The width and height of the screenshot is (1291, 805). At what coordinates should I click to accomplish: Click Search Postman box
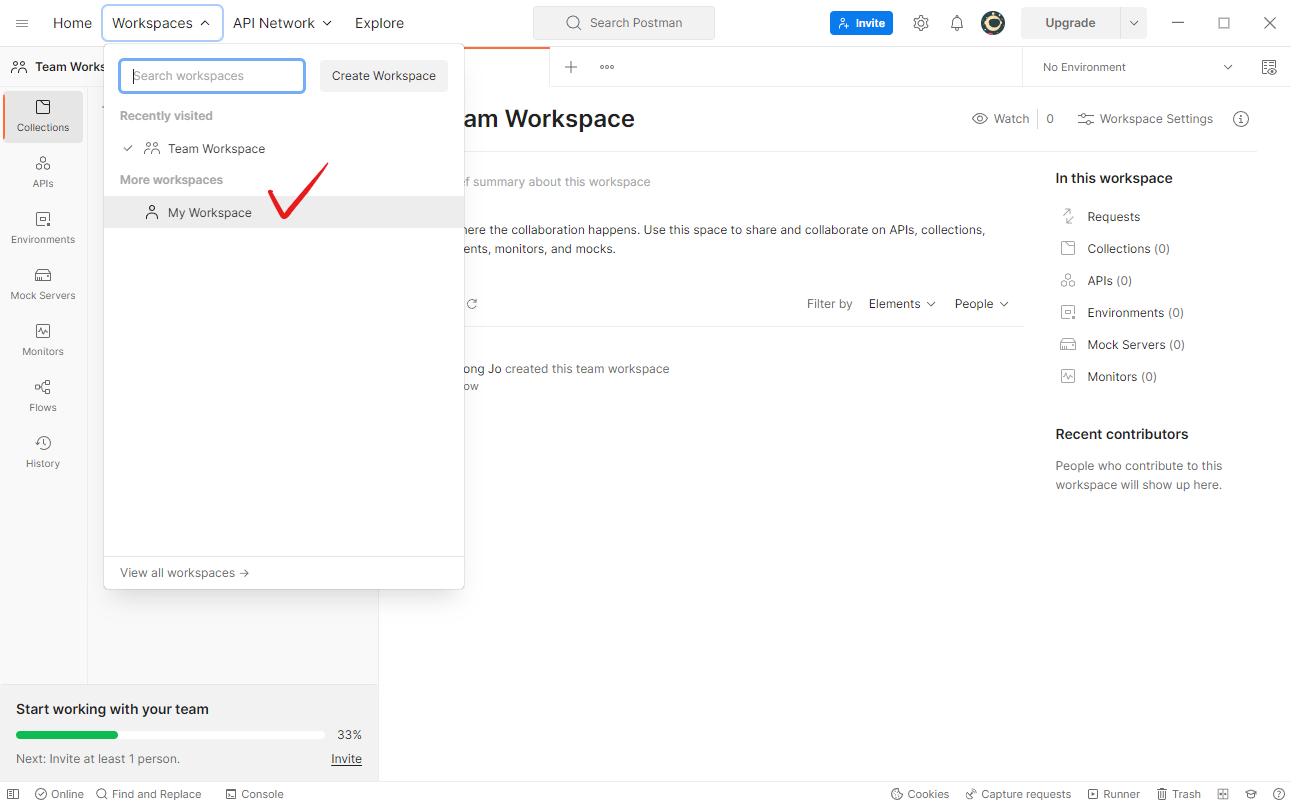[x=624, y=23]
